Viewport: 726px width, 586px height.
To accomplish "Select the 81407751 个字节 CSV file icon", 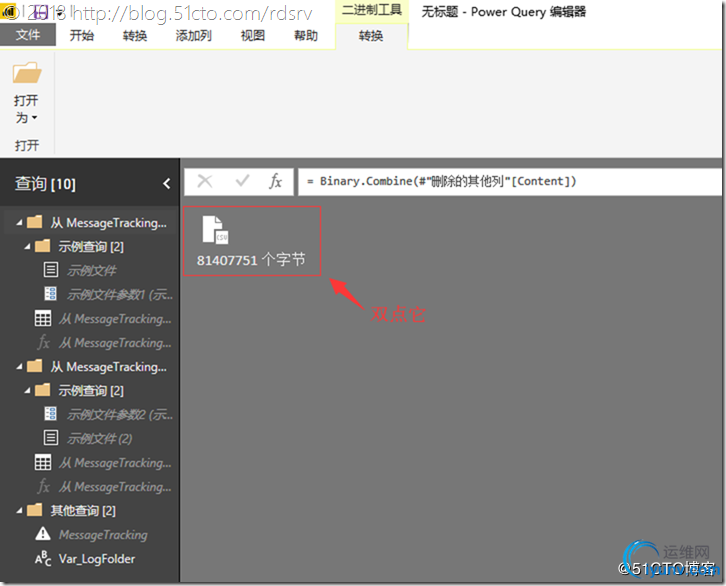I will click(x=215, y=230).
